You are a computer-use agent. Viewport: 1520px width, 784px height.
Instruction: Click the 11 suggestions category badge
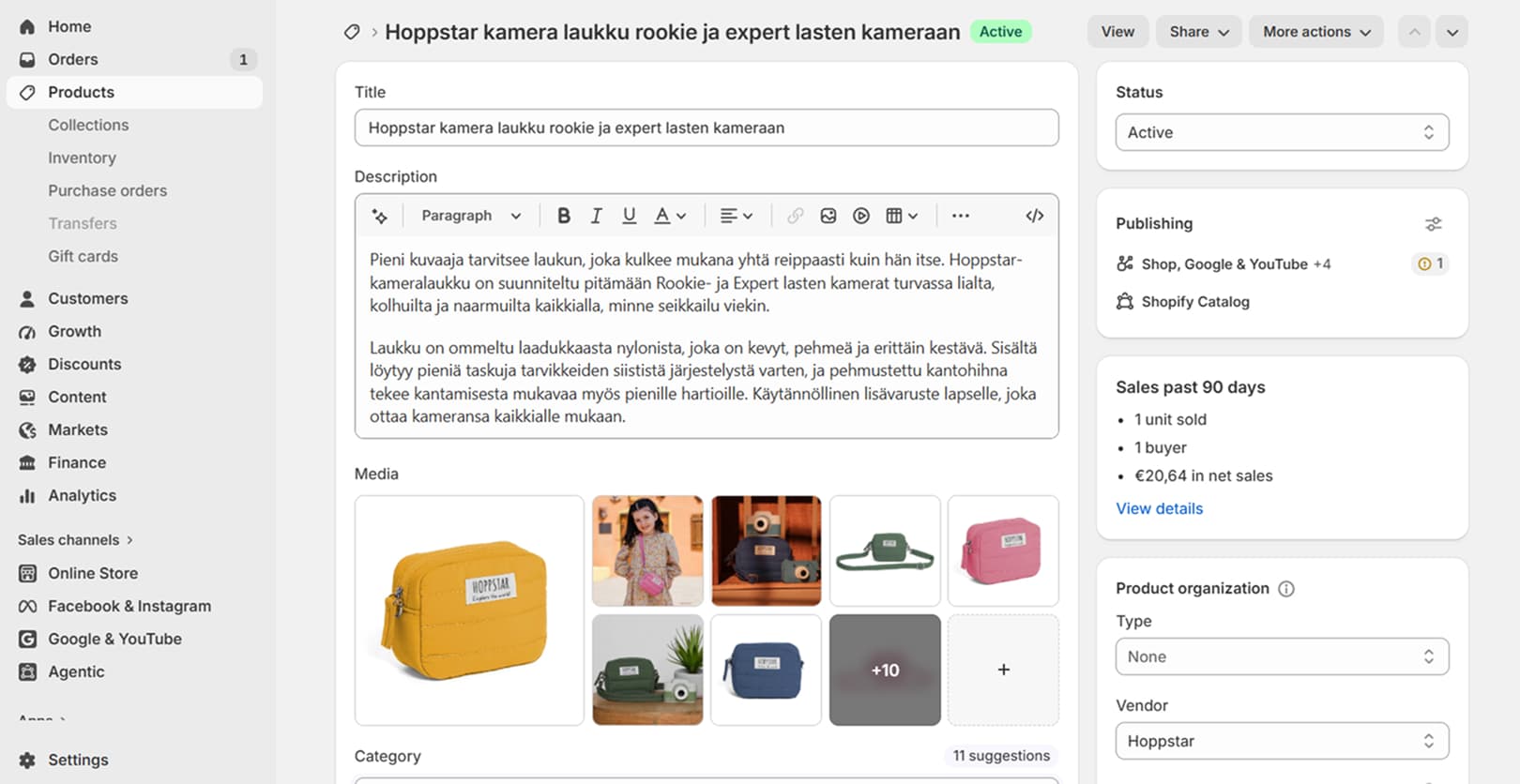(1001, 756)
